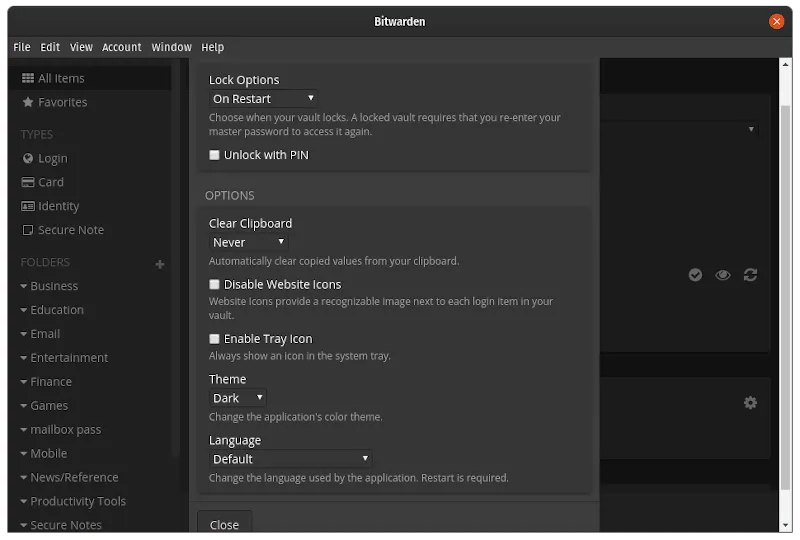Click the check password checkmark icon
The image size is (800, 540).
coord(695,275)
